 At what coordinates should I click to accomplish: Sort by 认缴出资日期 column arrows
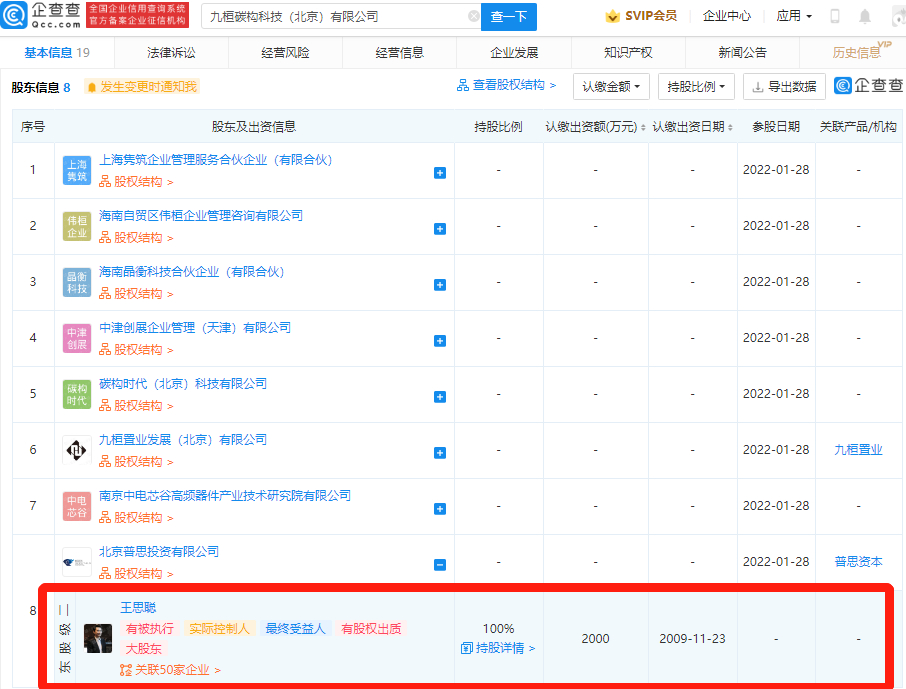point(730,127)
